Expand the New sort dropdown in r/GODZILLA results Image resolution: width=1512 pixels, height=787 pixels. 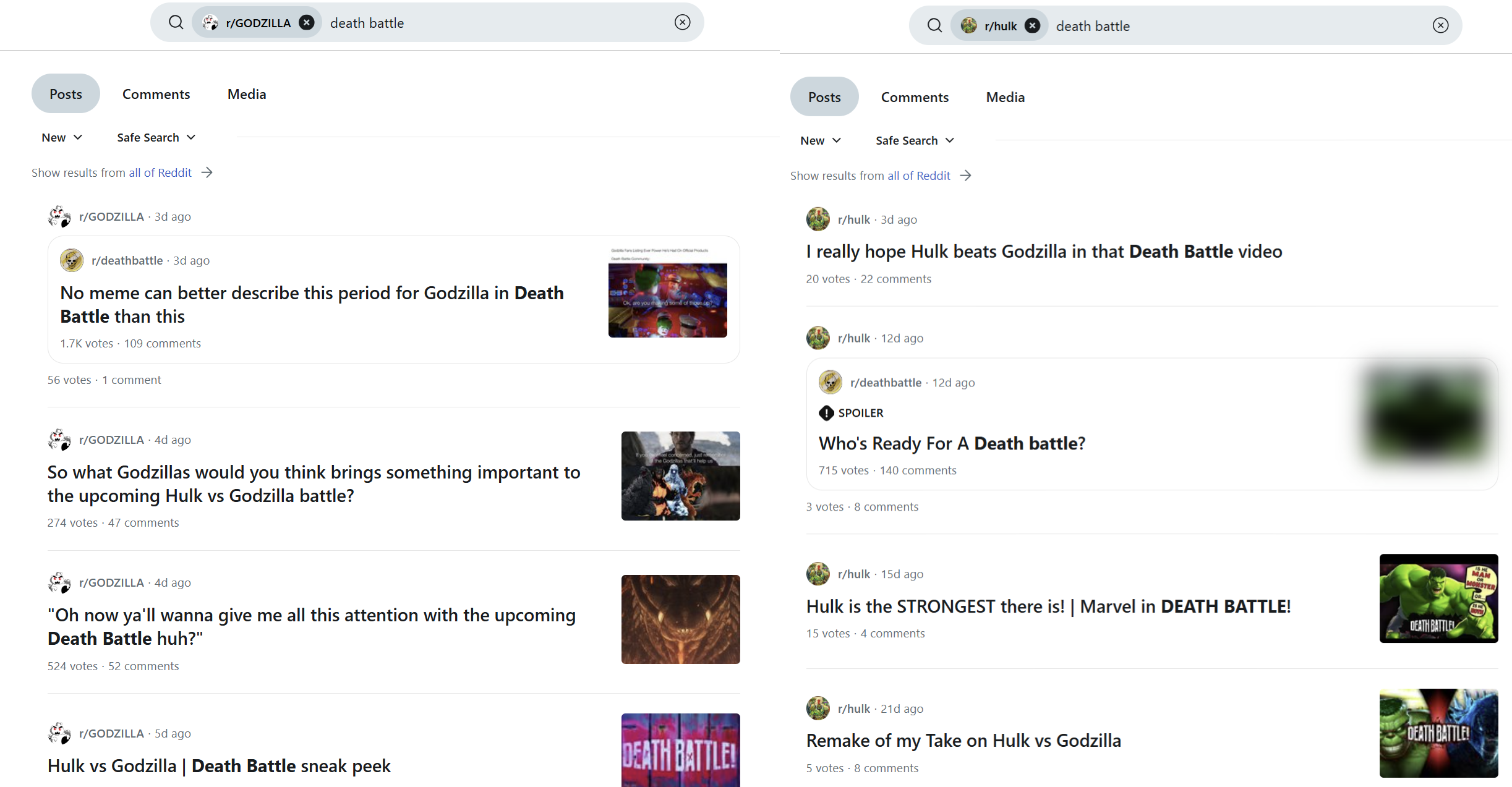pos(62,137)
